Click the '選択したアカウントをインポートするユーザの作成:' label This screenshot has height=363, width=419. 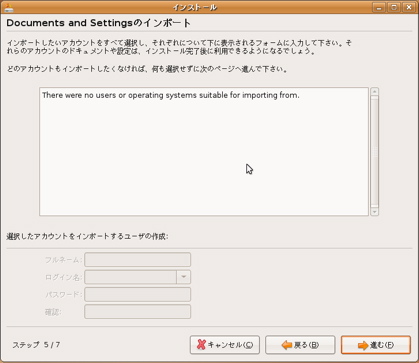click(x=87, y=236)
